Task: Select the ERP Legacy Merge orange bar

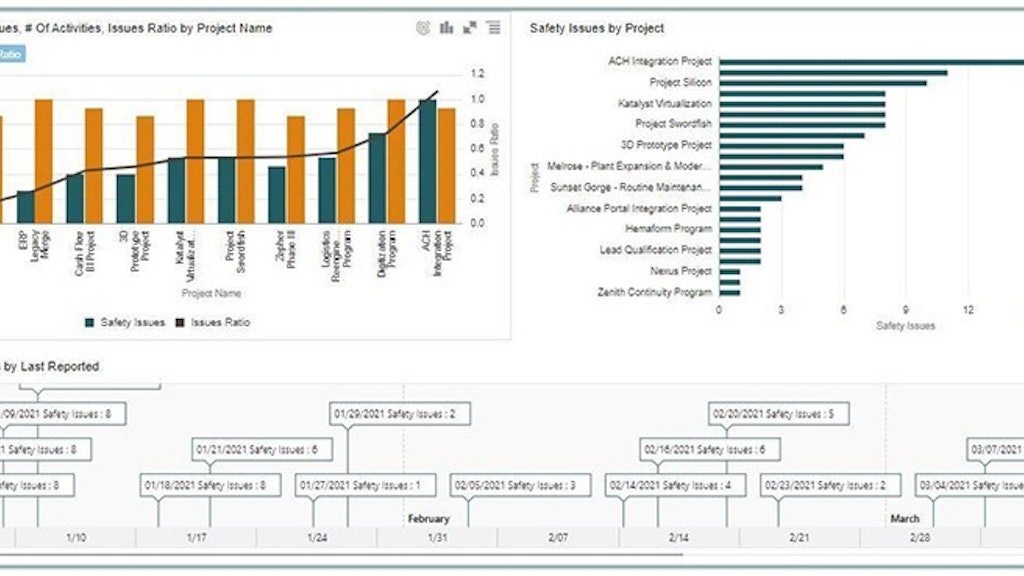Action: coord(42,160)
